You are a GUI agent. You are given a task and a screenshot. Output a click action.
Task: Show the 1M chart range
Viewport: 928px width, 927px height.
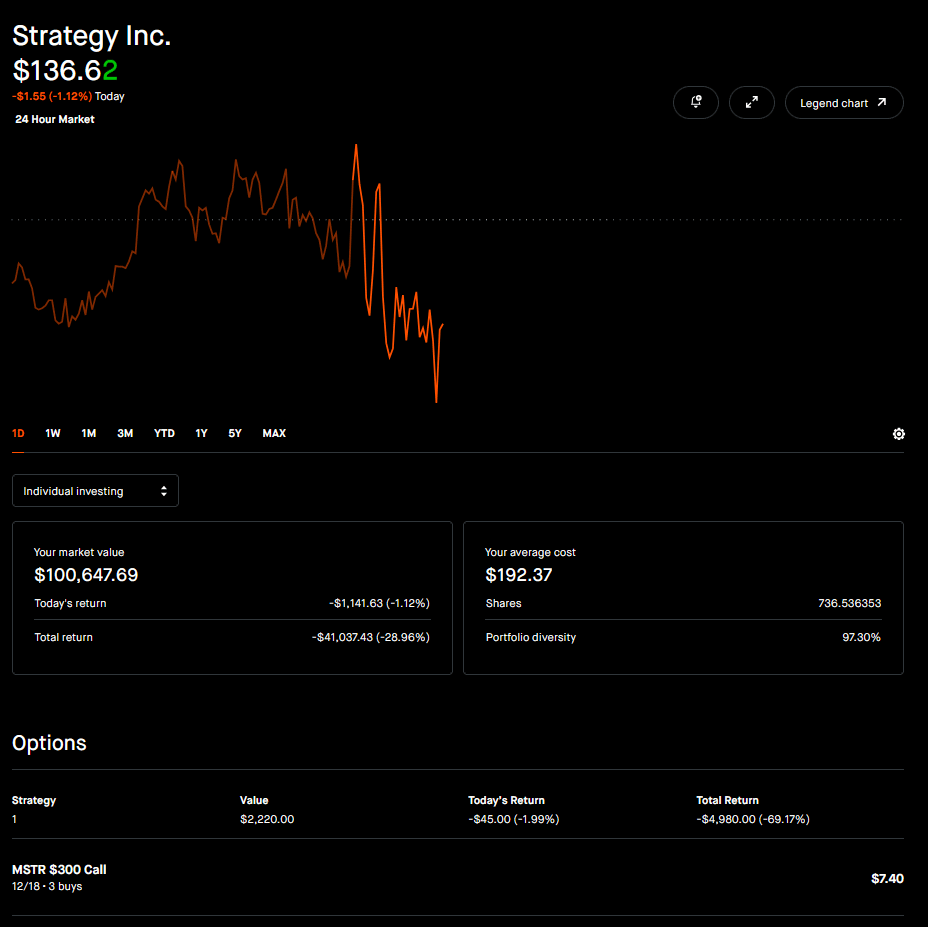[x=89, y=433]
